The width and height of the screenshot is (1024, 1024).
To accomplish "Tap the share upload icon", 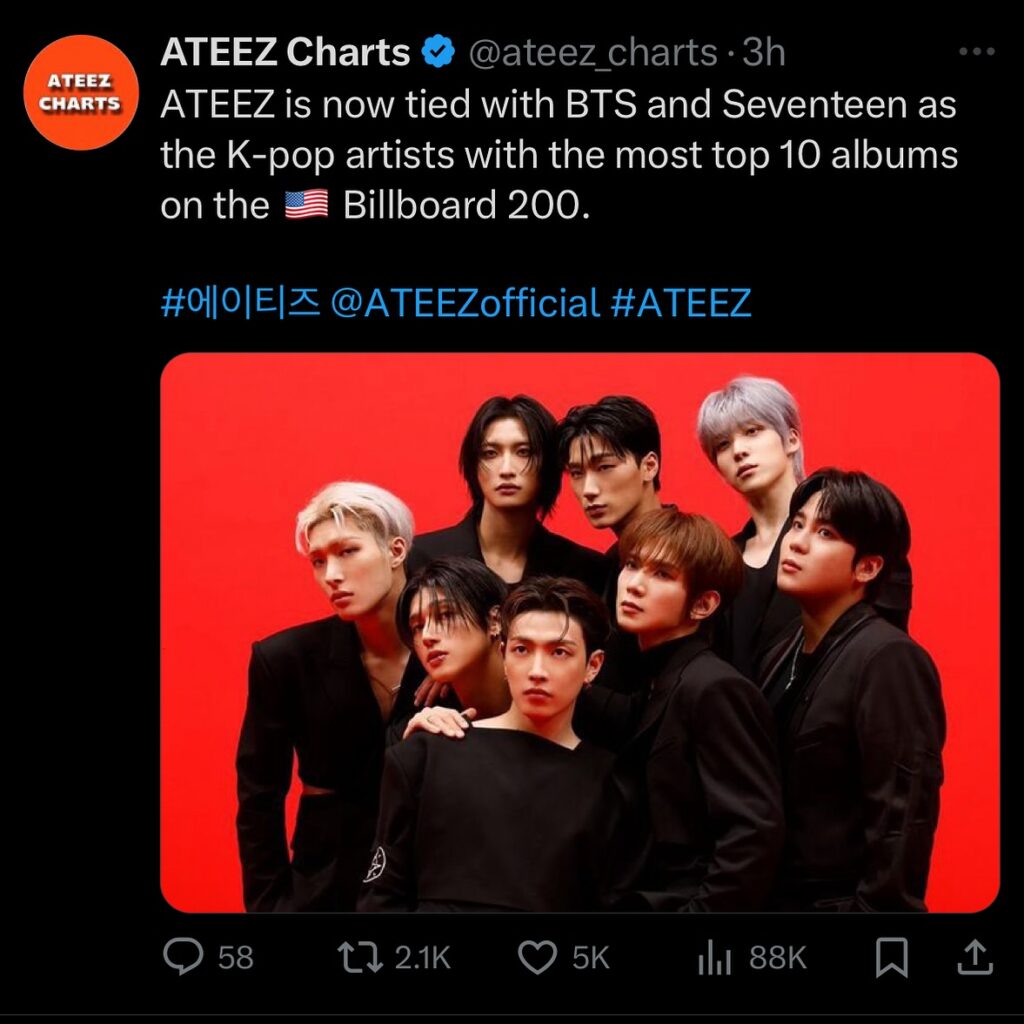I will coord(973,957).
